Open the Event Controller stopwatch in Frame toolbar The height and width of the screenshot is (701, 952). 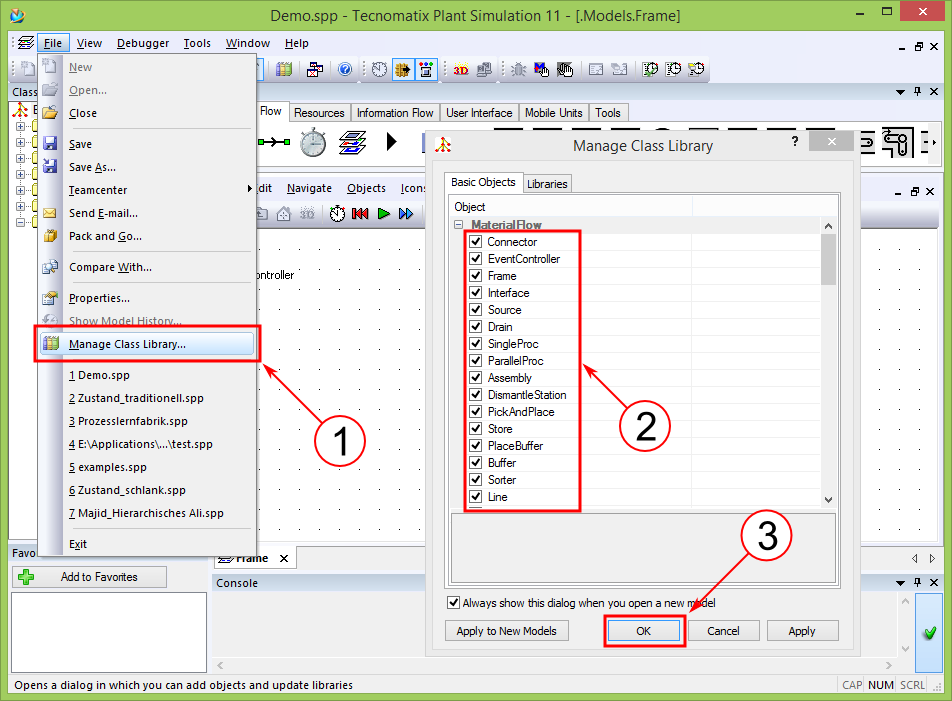tap(337, 213)
